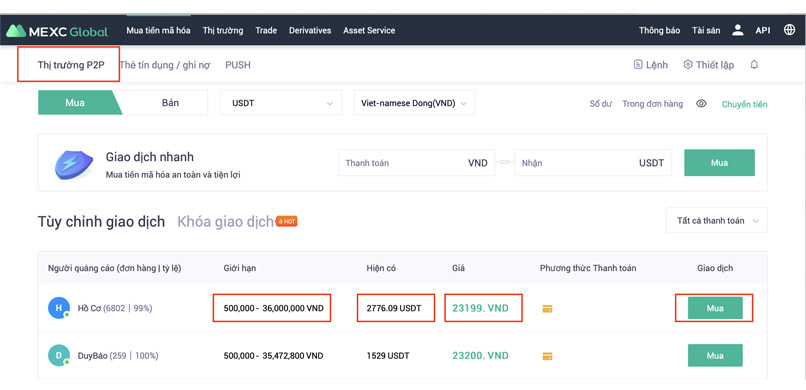The height and width of the screenshot is (390, 806).
Task: Open the Trade menu
Action: [x=266, y=30]
